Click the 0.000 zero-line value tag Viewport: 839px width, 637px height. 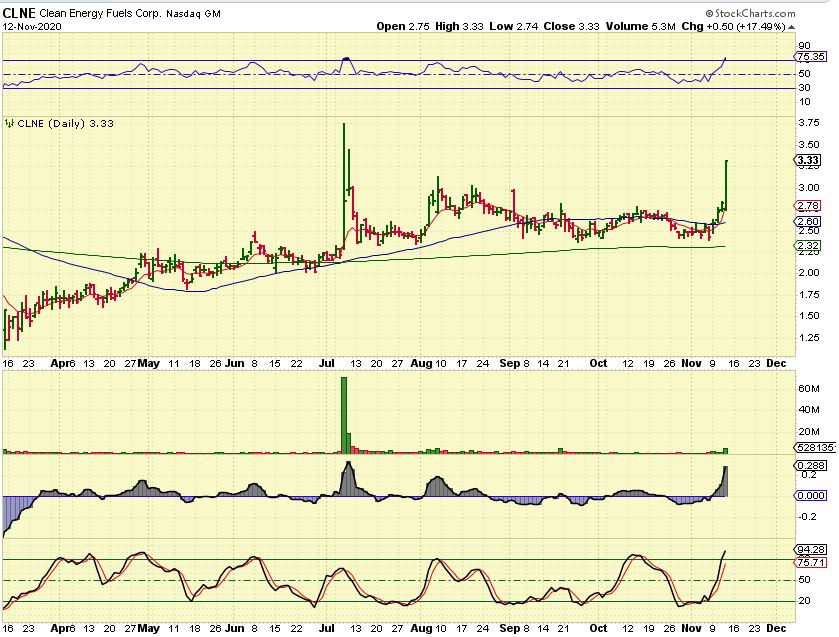(810, 496)
